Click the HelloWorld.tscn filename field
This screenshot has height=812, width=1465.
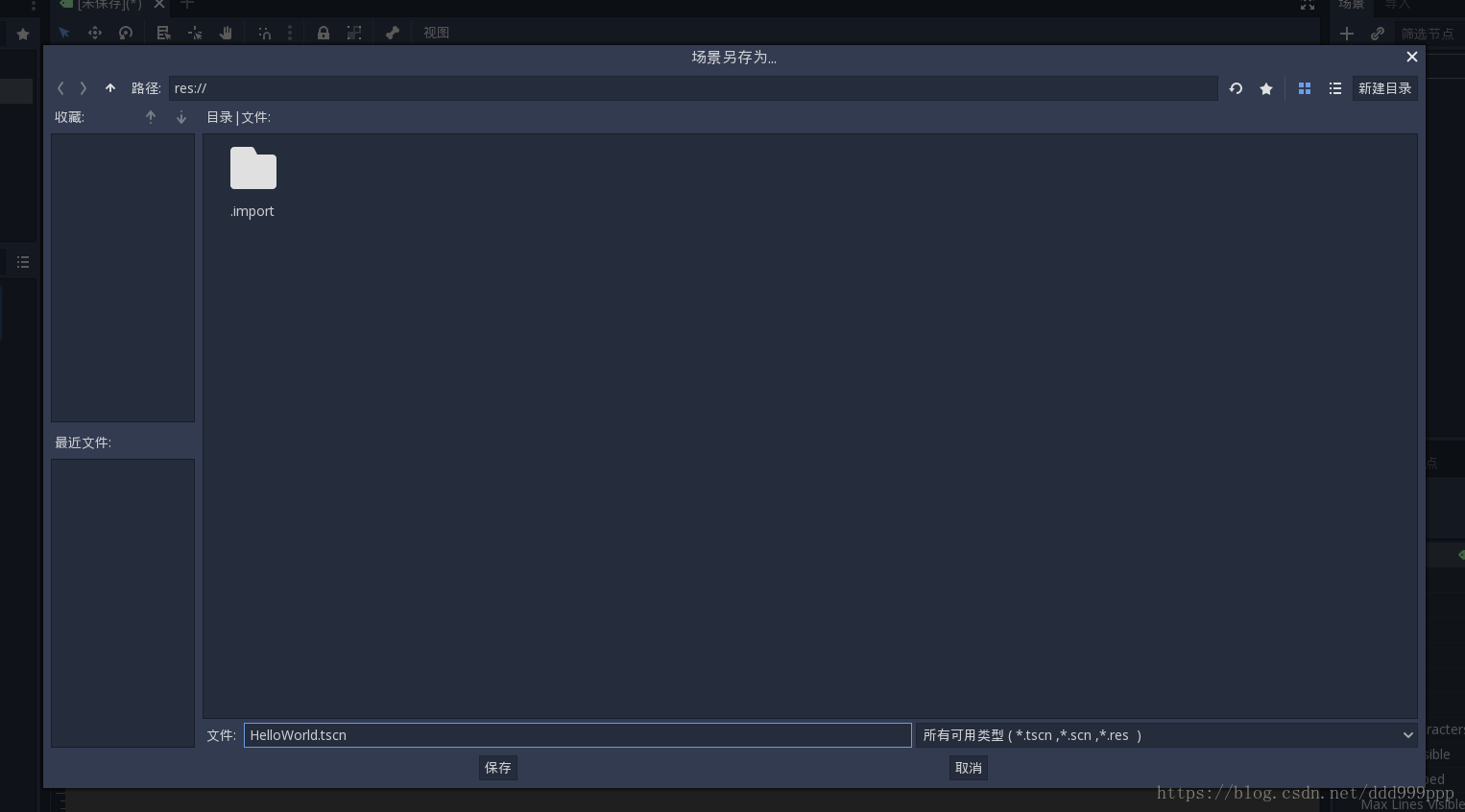(x=577, y=735)
